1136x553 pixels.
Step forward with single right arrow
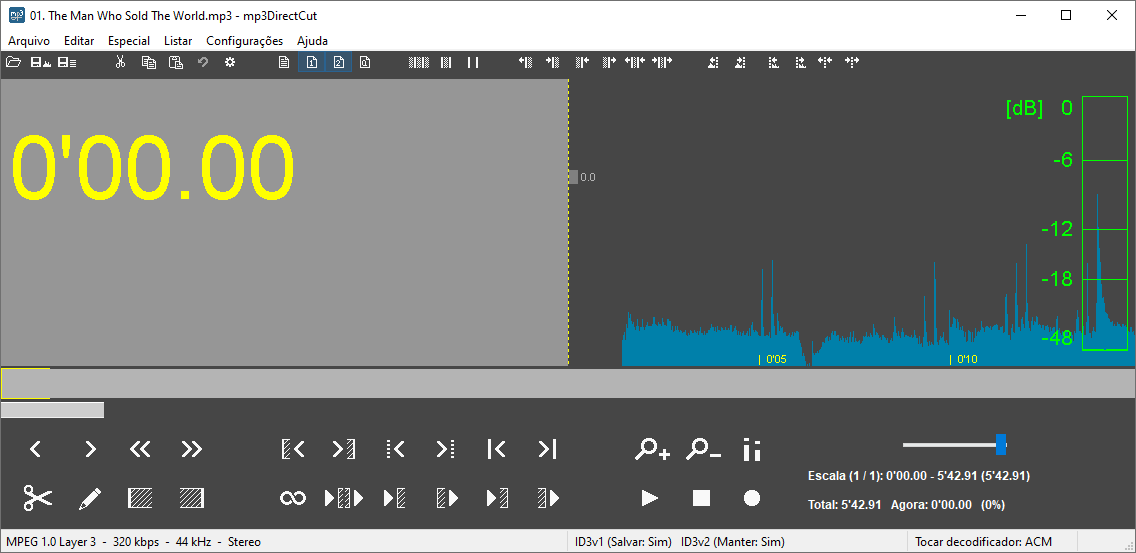point(90,449)
